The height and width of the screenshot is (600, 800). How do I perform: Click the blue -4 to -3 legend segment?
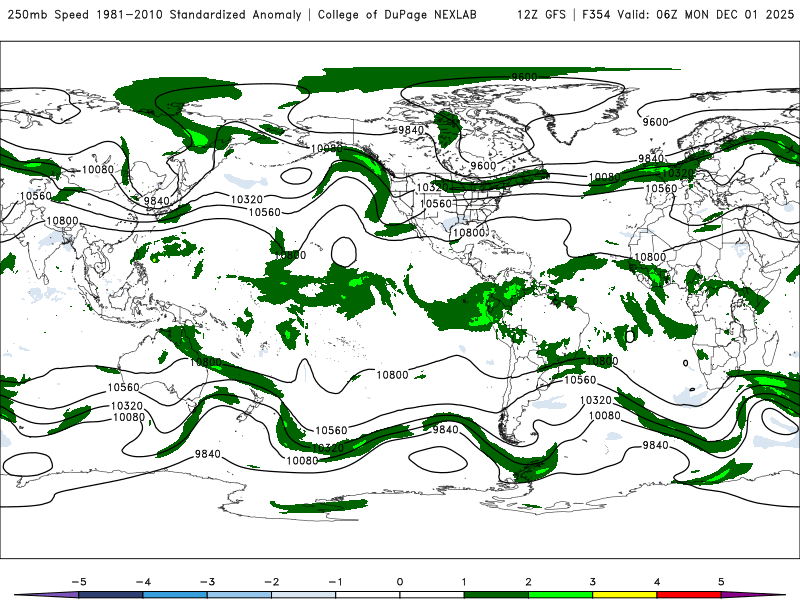175,595
